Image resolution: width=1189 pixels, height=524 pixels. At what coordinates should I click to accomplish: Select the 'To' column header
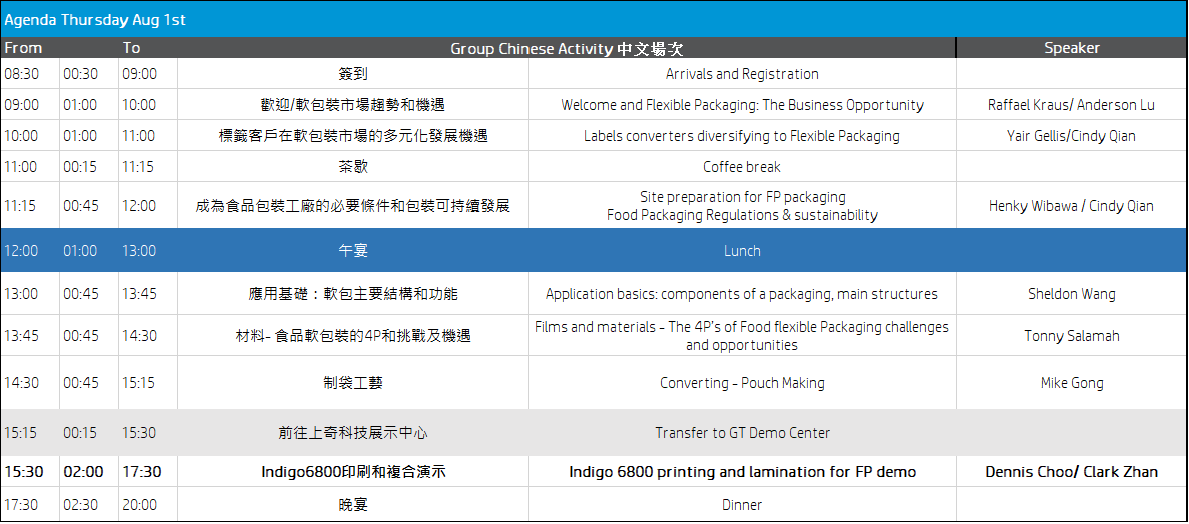(132, 48)
